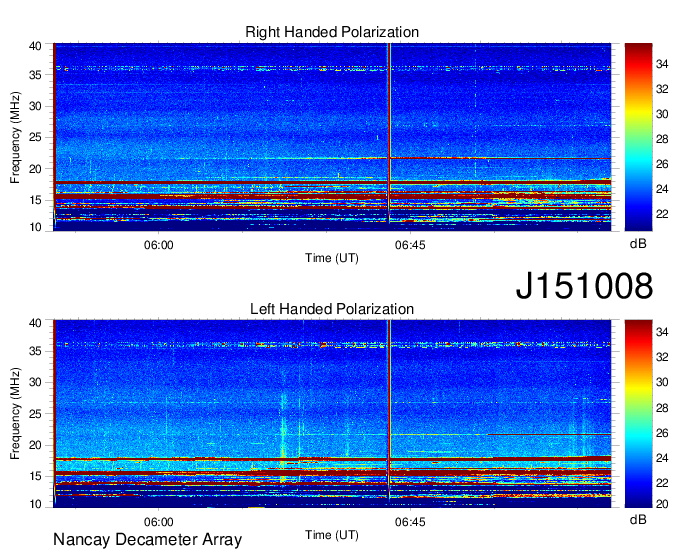Click Frequency (MHz) axis label of Left Handed plot
The height and width of the screenshot is (552, 680).
(x=15, y=414)
